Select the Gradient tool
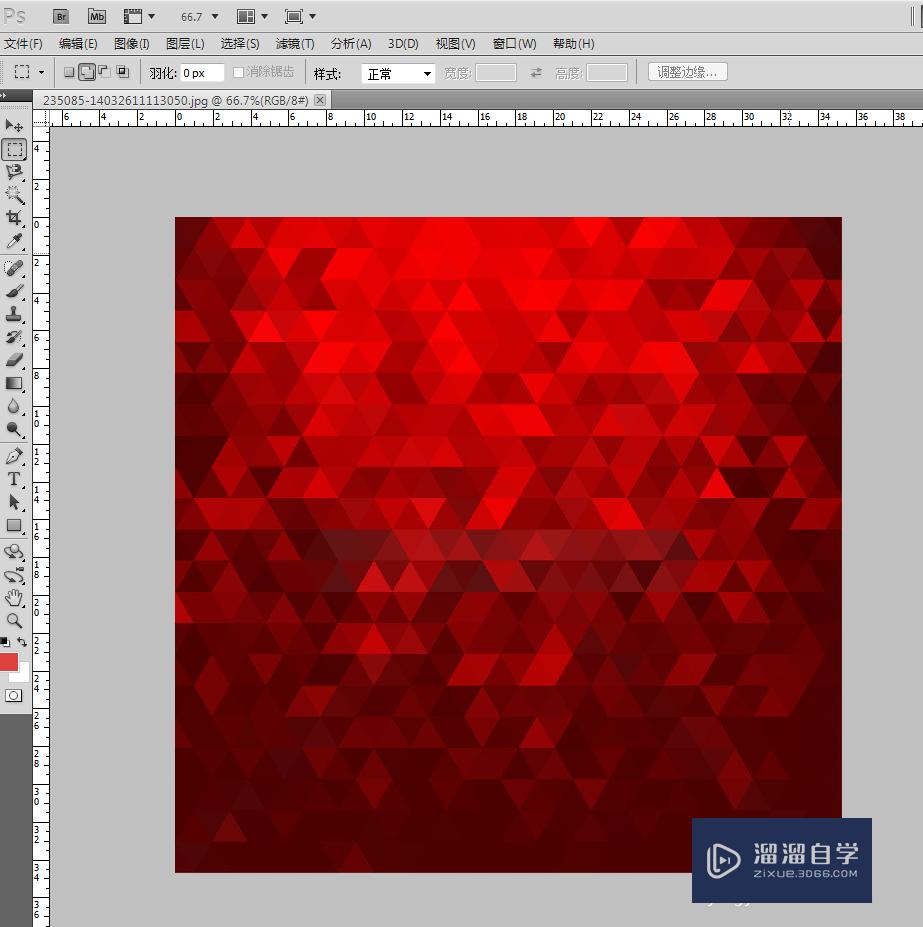Viewport: 923px width, 927px height. coord(14,384)
